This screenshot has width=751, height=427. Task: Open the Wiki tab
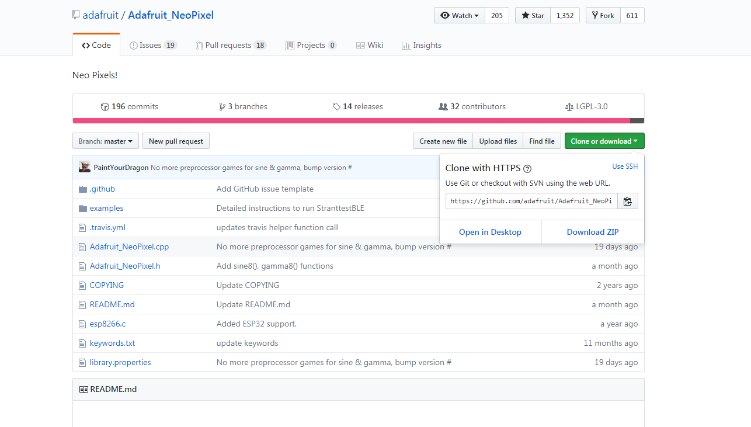[369, 45]
